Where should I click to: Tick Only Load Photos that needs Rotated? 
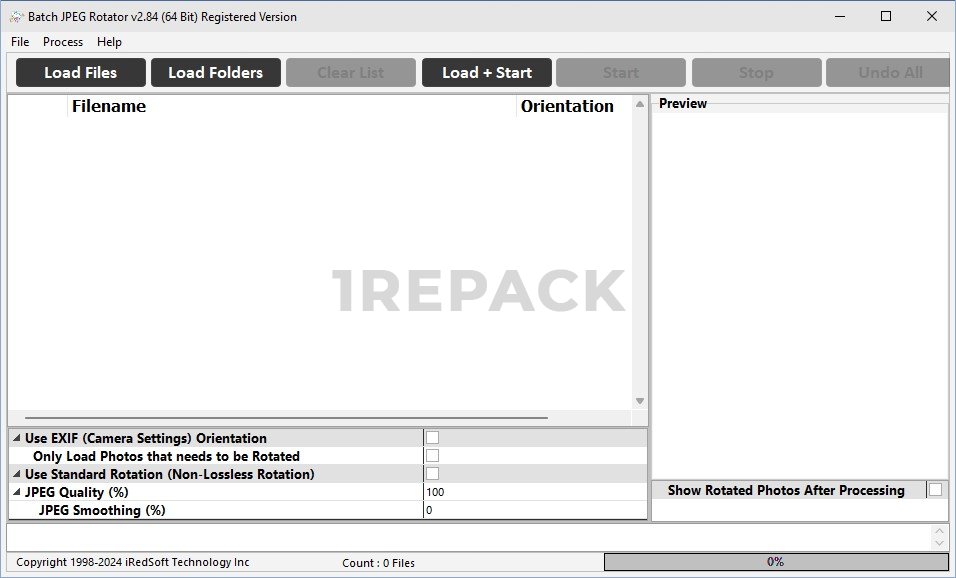click(432, 456)
